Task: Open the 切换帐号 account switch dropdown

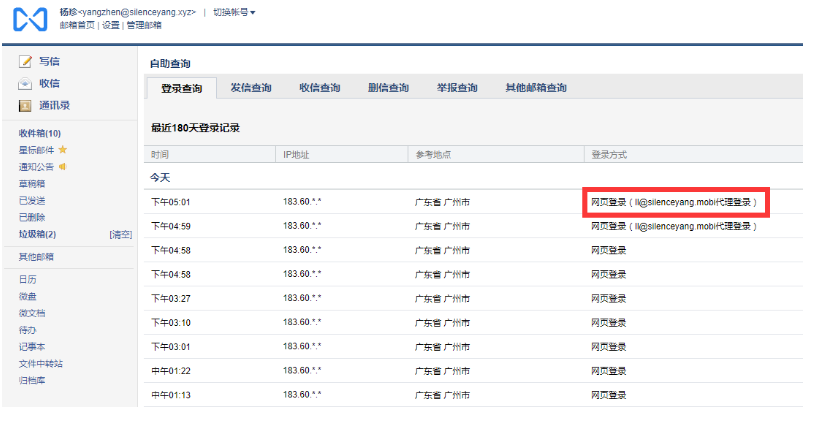Action: [234, 12]
